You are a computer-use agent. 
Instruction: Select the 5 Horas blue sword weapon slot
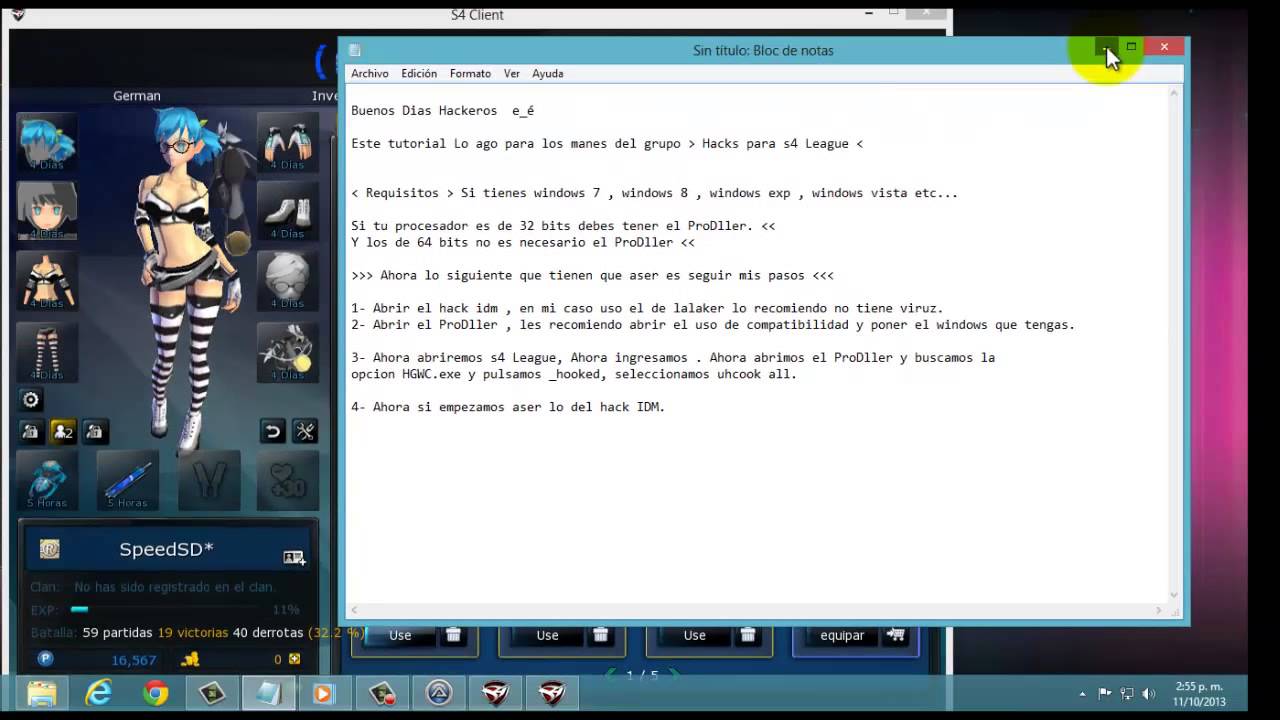click(127, 480)
